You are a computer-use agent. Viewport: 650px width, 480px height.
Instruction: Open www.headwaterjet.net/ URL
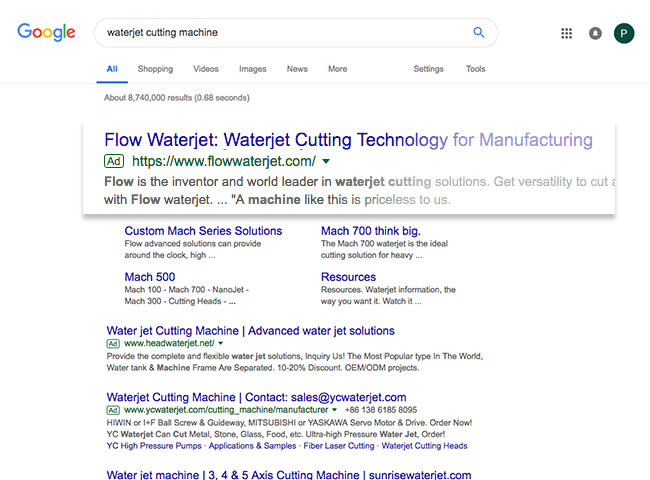point(169,343)
